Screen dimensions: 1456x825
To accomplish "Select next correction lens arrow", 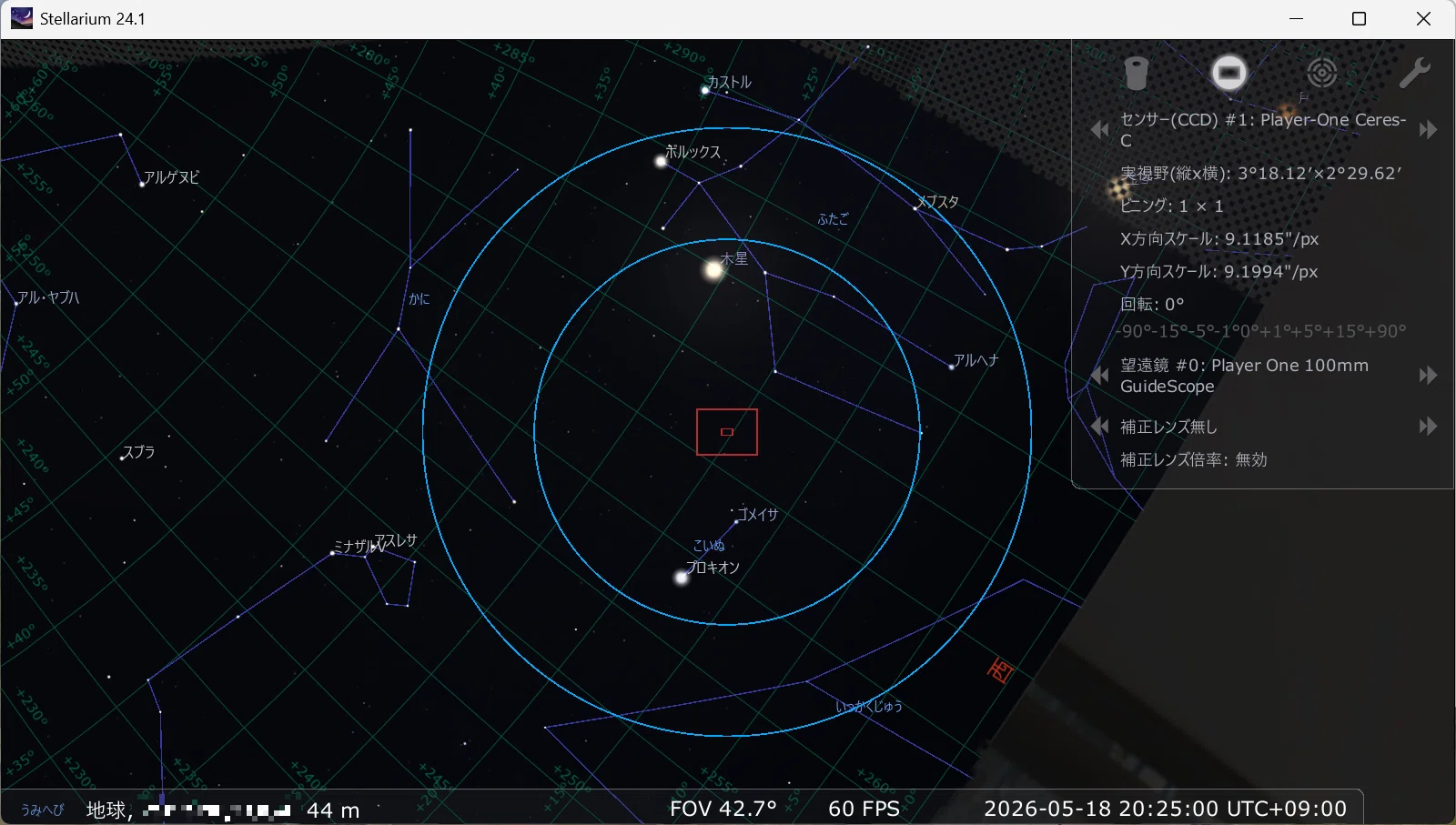I will pos(1428,427).
